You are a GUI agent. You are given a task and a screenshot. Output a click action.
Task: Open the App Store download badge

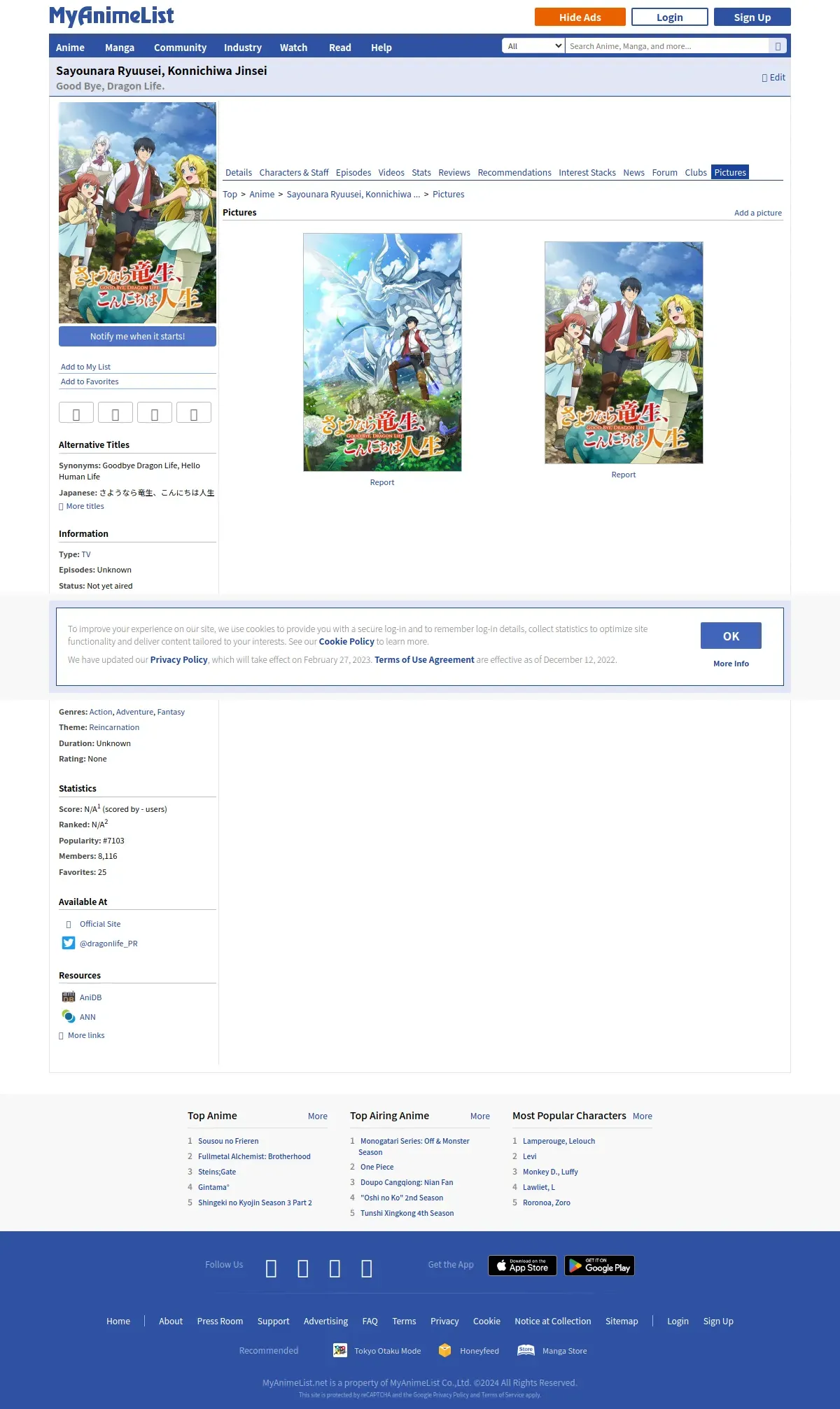pos(522,1266)
